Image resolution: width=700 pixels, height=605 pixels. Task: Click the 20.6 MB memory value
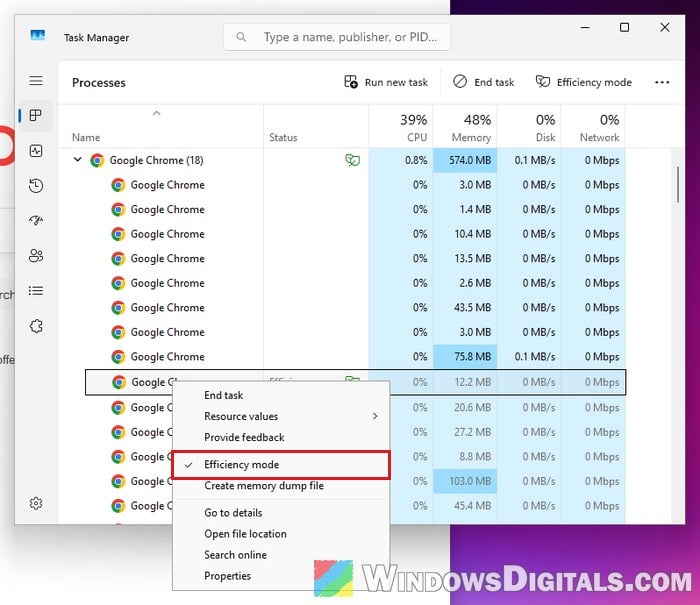coord(472,408)
